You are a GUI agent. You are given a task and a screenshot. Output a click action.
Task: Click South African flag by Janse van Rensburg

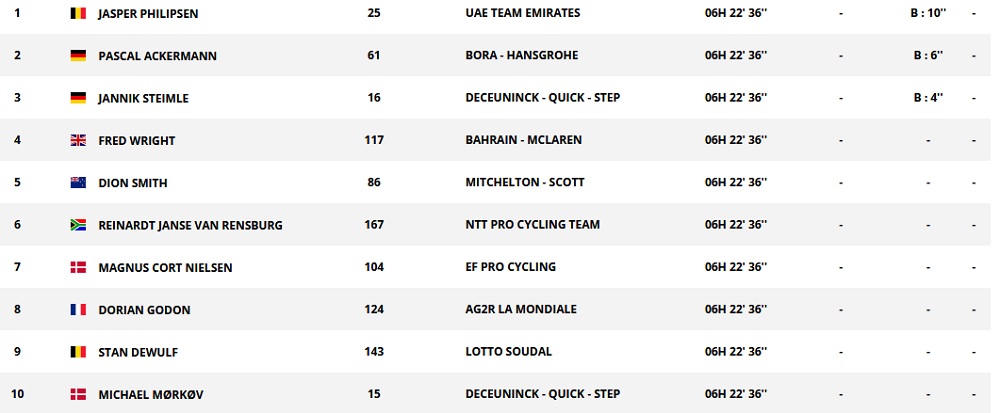(77, 225)
